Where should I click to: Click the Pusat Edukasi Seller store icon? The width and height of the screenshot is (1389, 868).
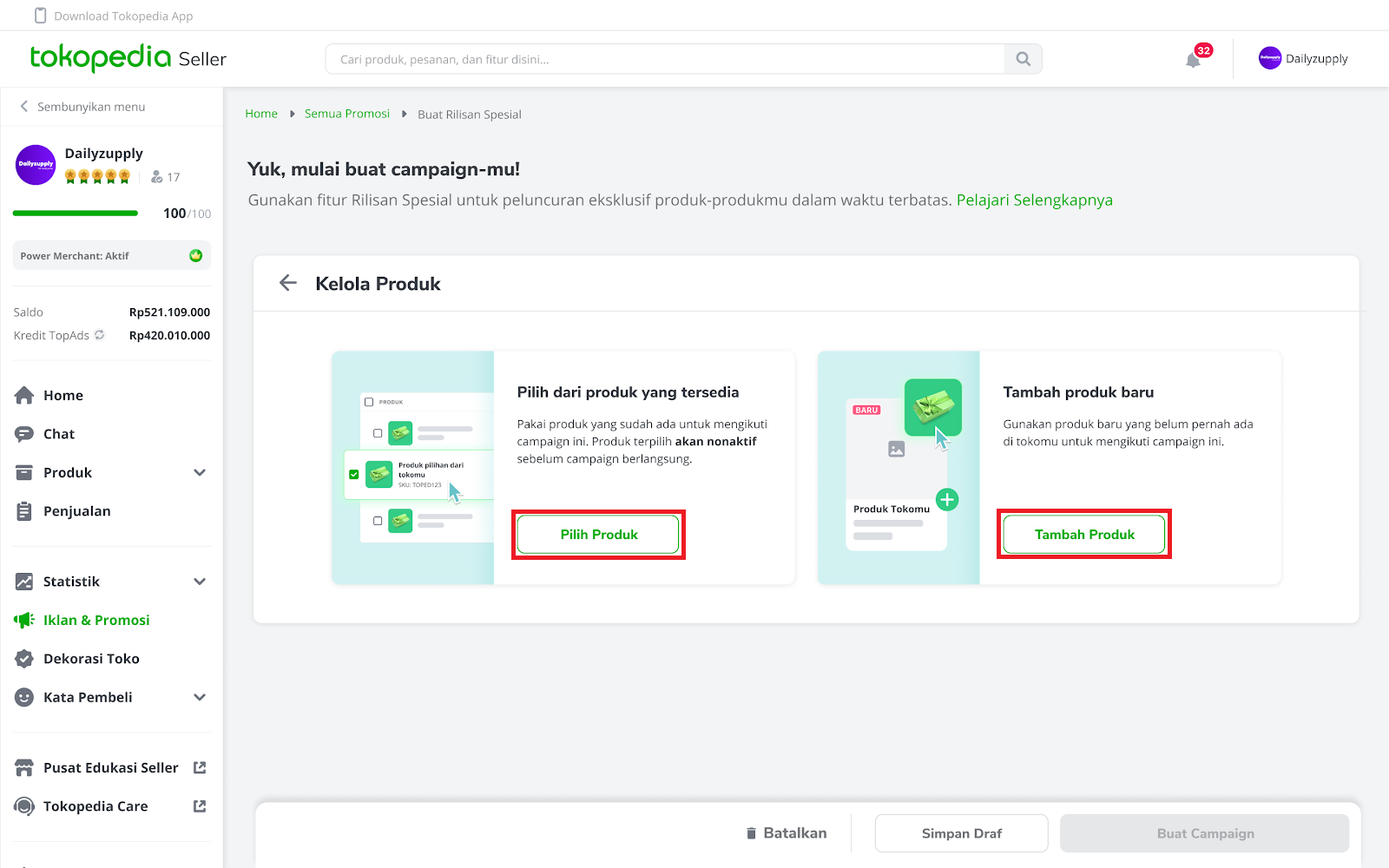tap(24, 768)
